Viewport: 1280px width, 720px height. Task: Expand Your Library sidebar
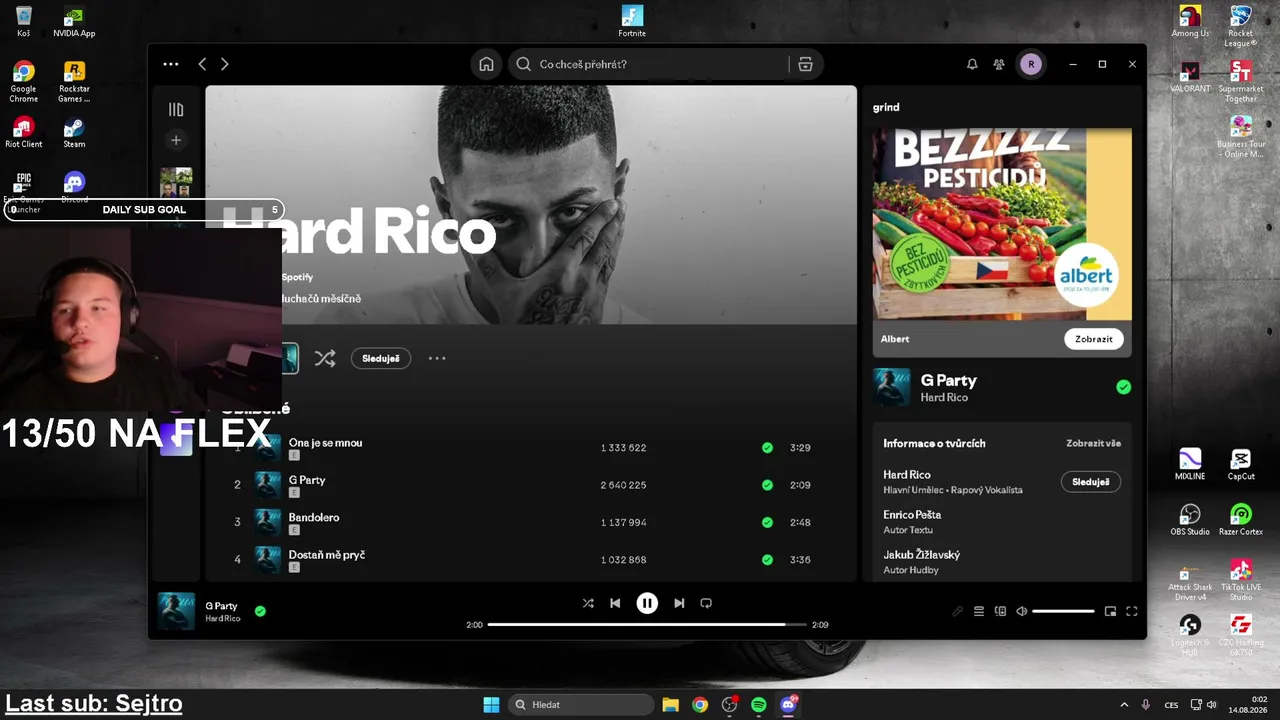[176, 110]
